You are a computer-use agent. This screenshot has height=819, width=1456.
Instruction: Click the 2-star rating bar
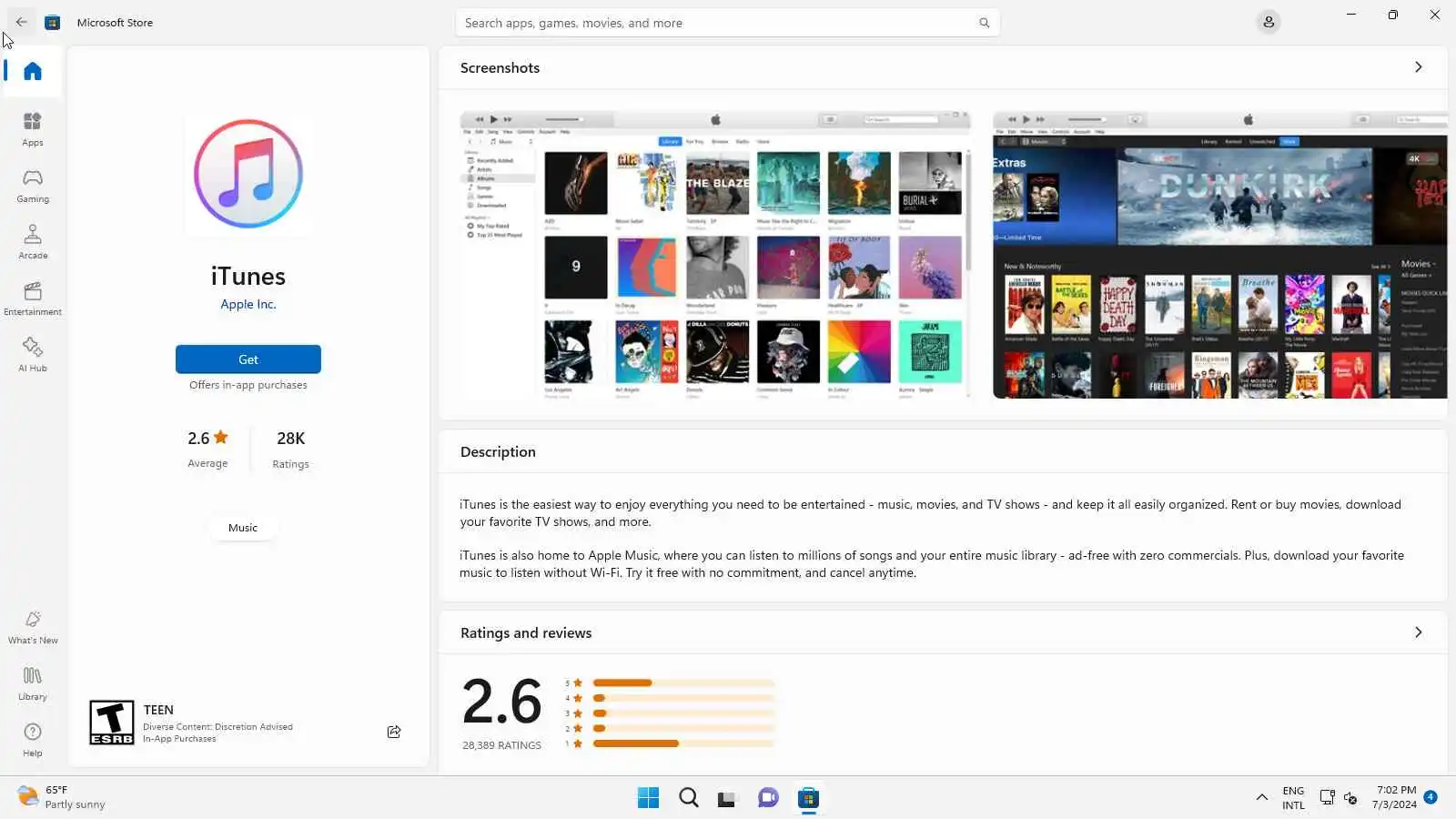683,728
